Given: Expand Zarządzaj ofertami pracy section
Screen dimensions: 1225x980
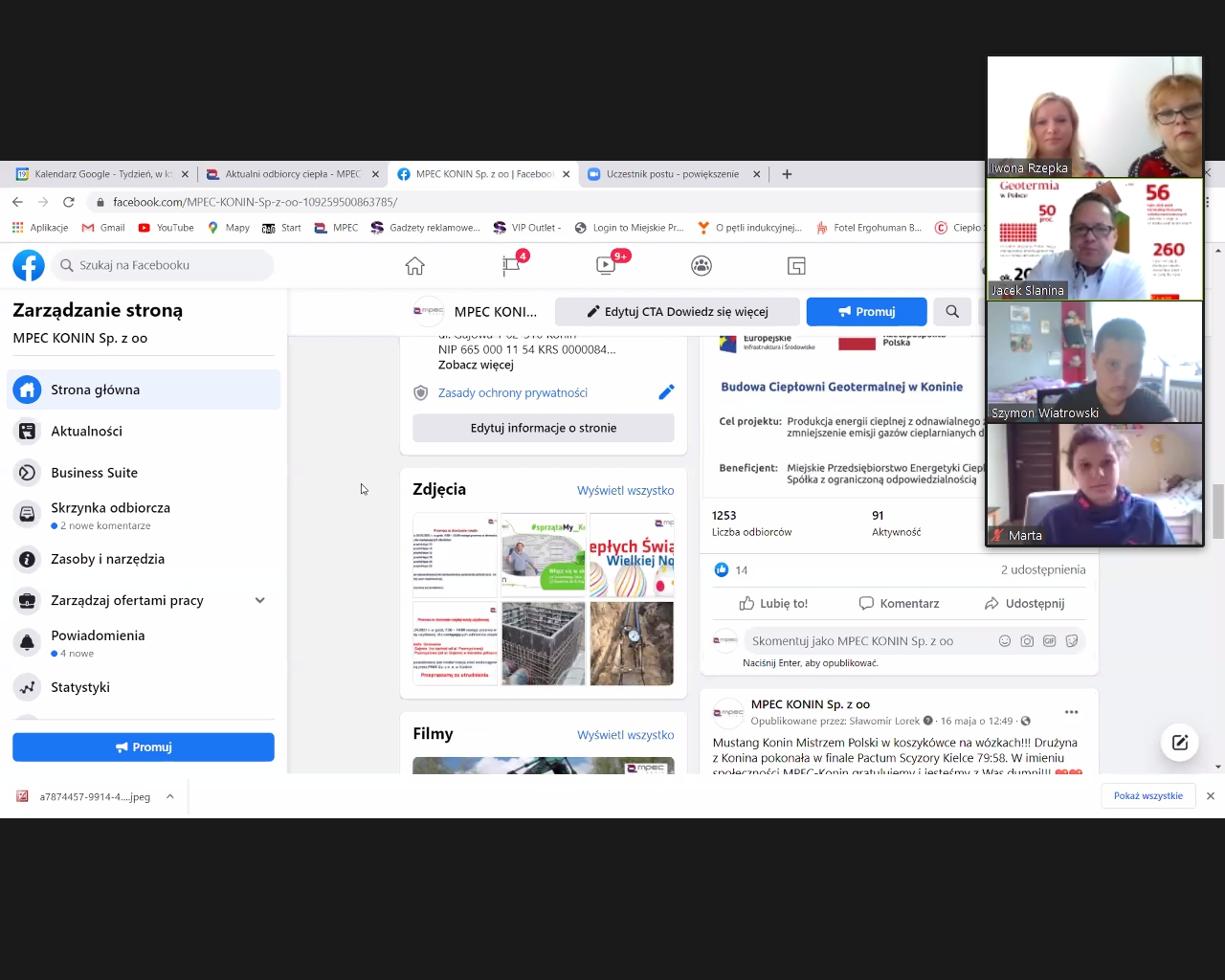Looking at the screenshot, I should [x=259, y=600].
